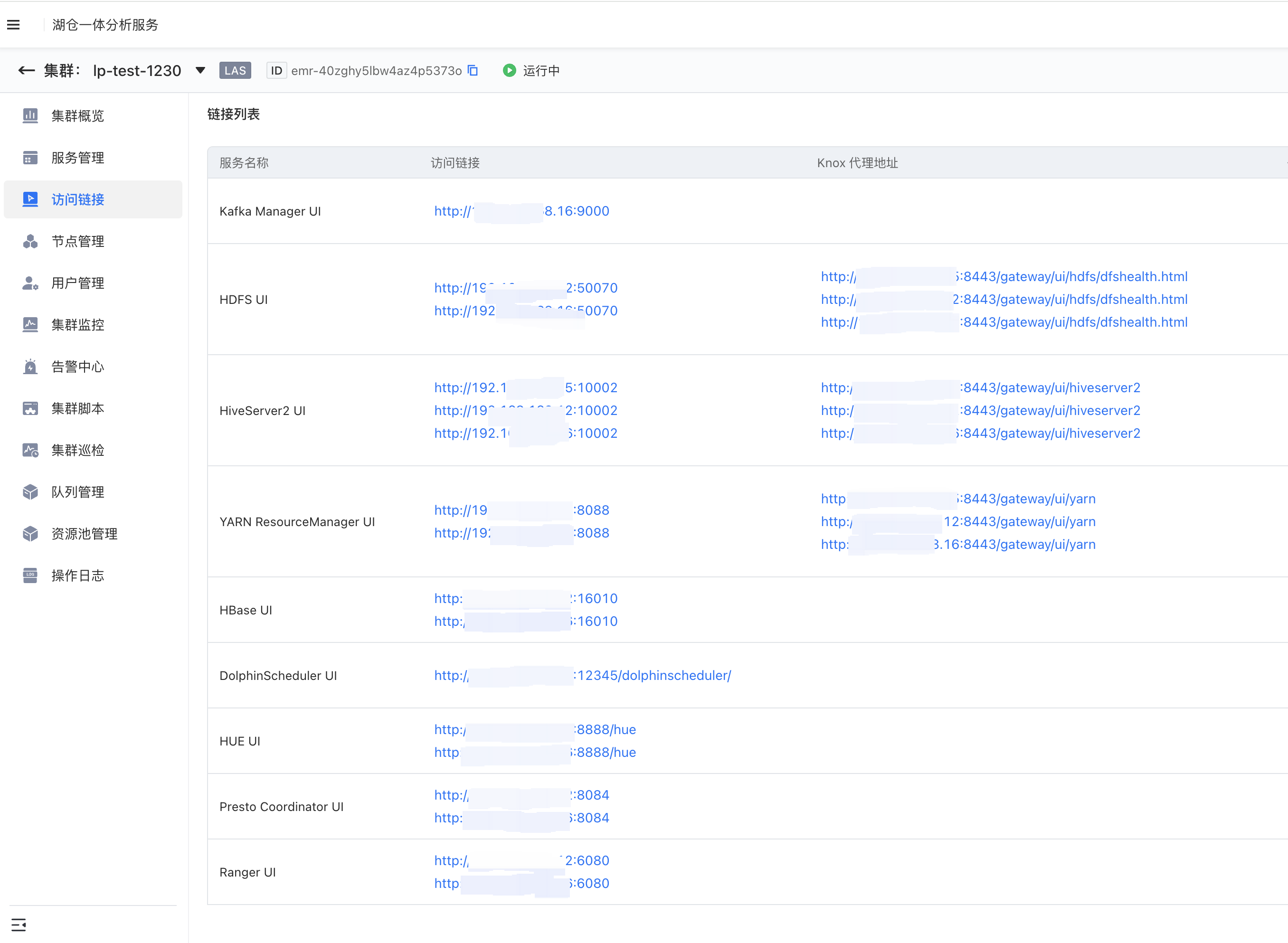This screenshot has height=943, width=1288.
Task: Open first HDFS UI 50070 link
Action: [526, 288]
